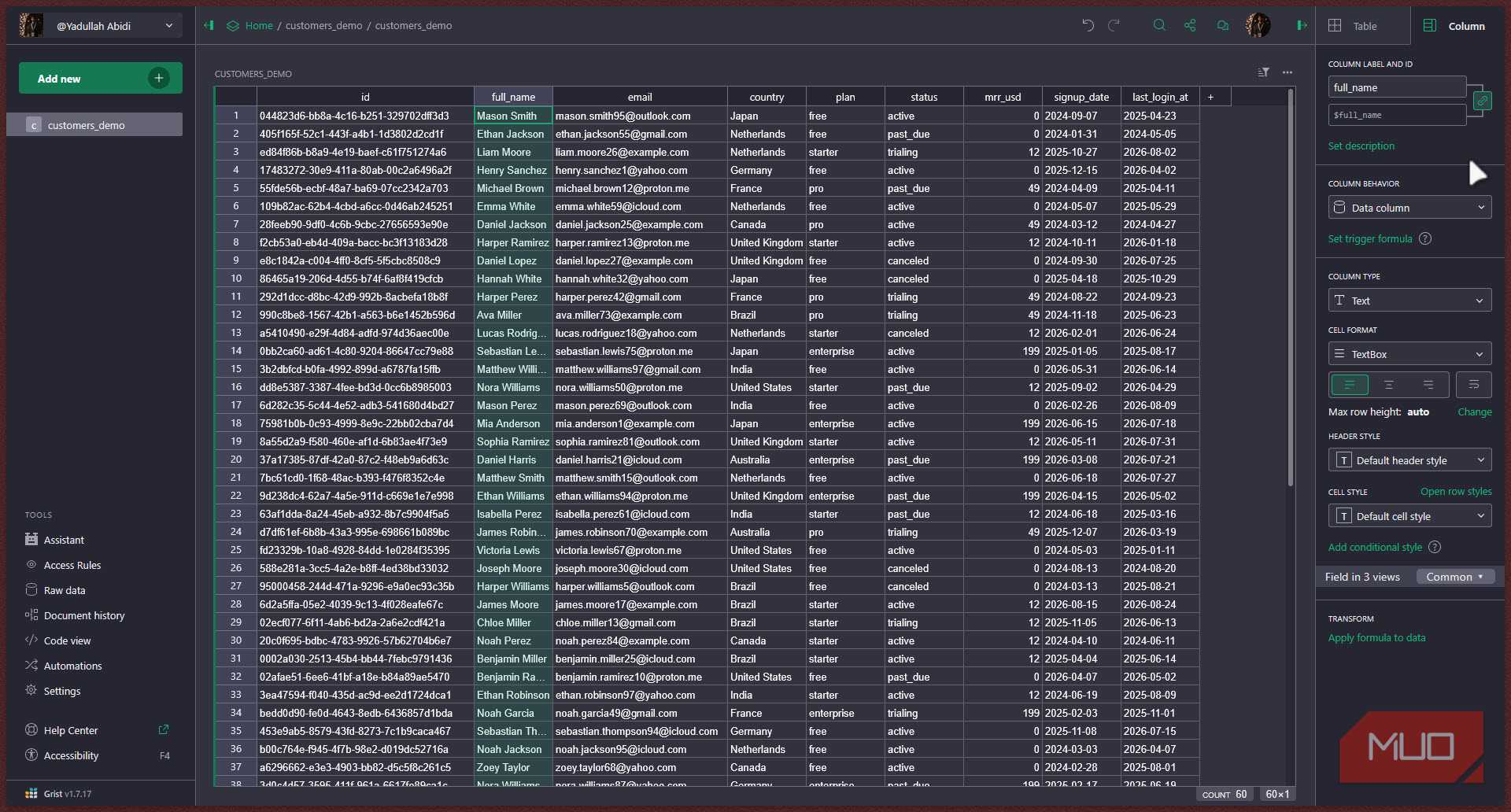Select the cell Sophia Ramirez
This screenshot has width=1511, height=812.
(513, 441)
